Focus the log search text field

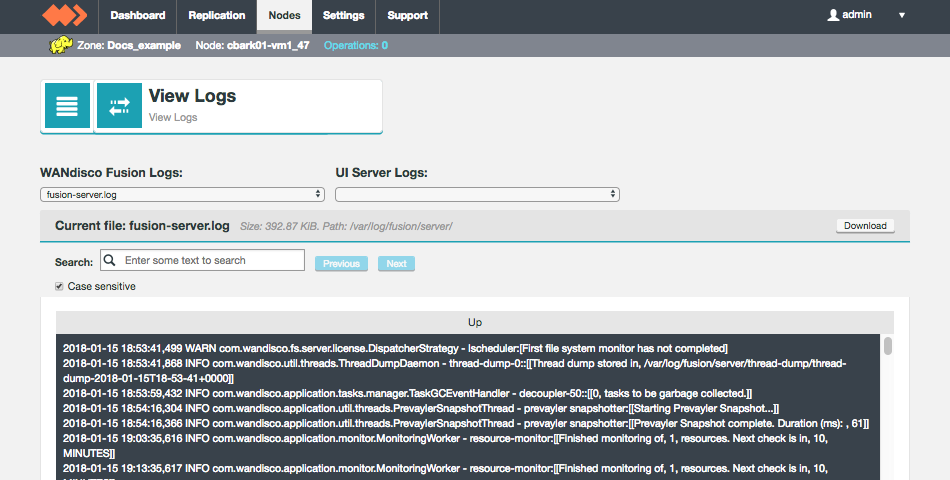pos(202,260)
